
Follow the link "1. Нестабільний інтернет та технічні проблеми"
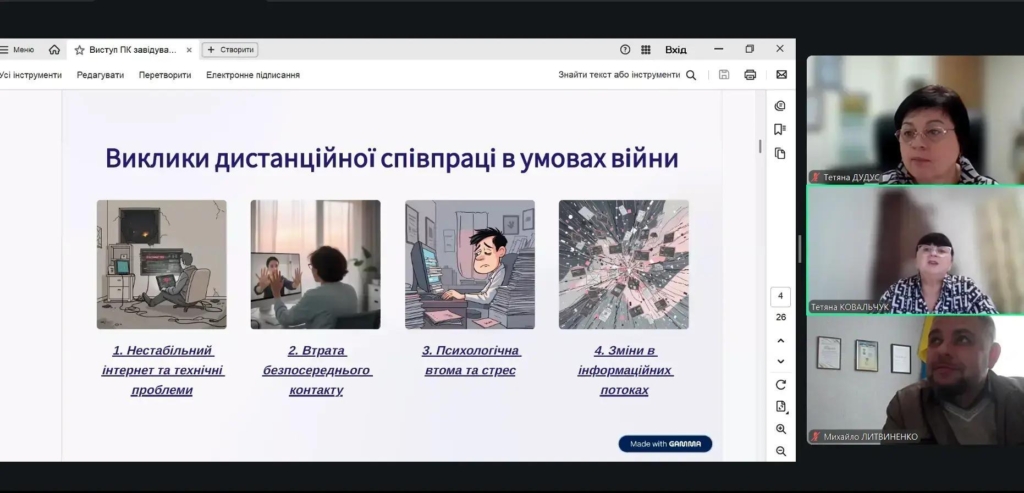click(162, 370)
